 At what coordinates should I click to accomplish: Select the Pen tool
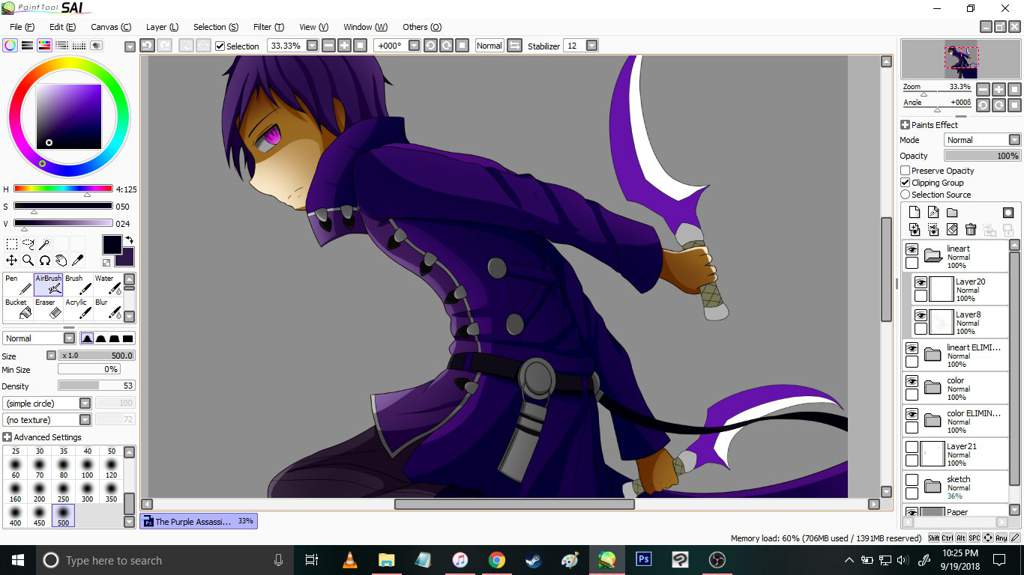(18, 284)
